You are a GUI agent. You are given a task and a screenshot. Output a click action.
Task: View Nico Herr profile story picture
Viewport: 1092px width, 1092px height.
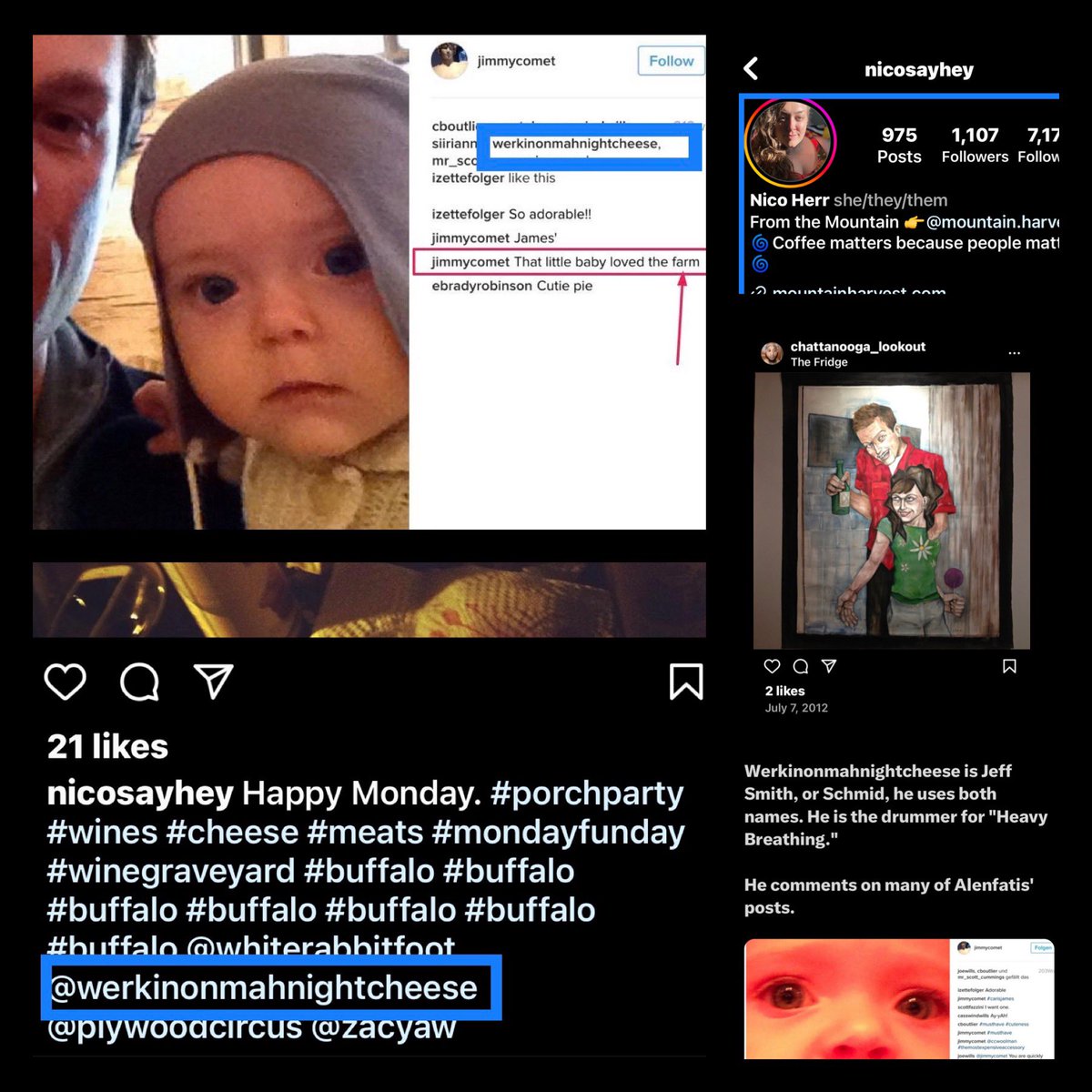790,142
